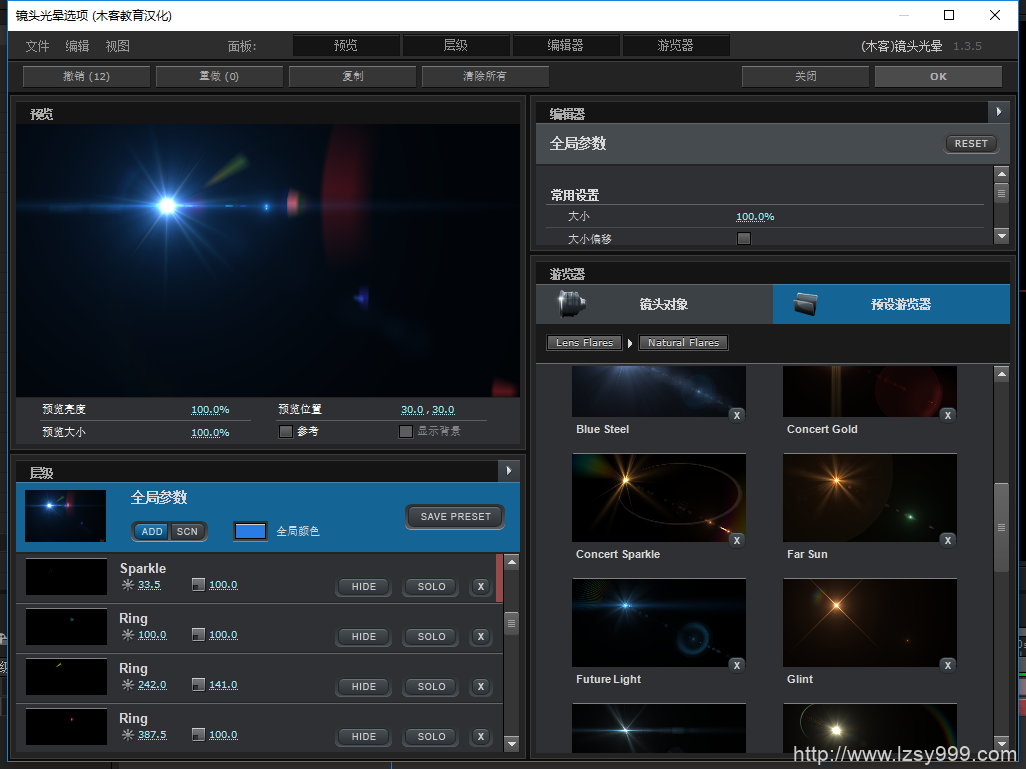Click the breadcrumb arrow after Lens Flares
This screenshot has height=769, width=1026.
[x=630, y=343]
